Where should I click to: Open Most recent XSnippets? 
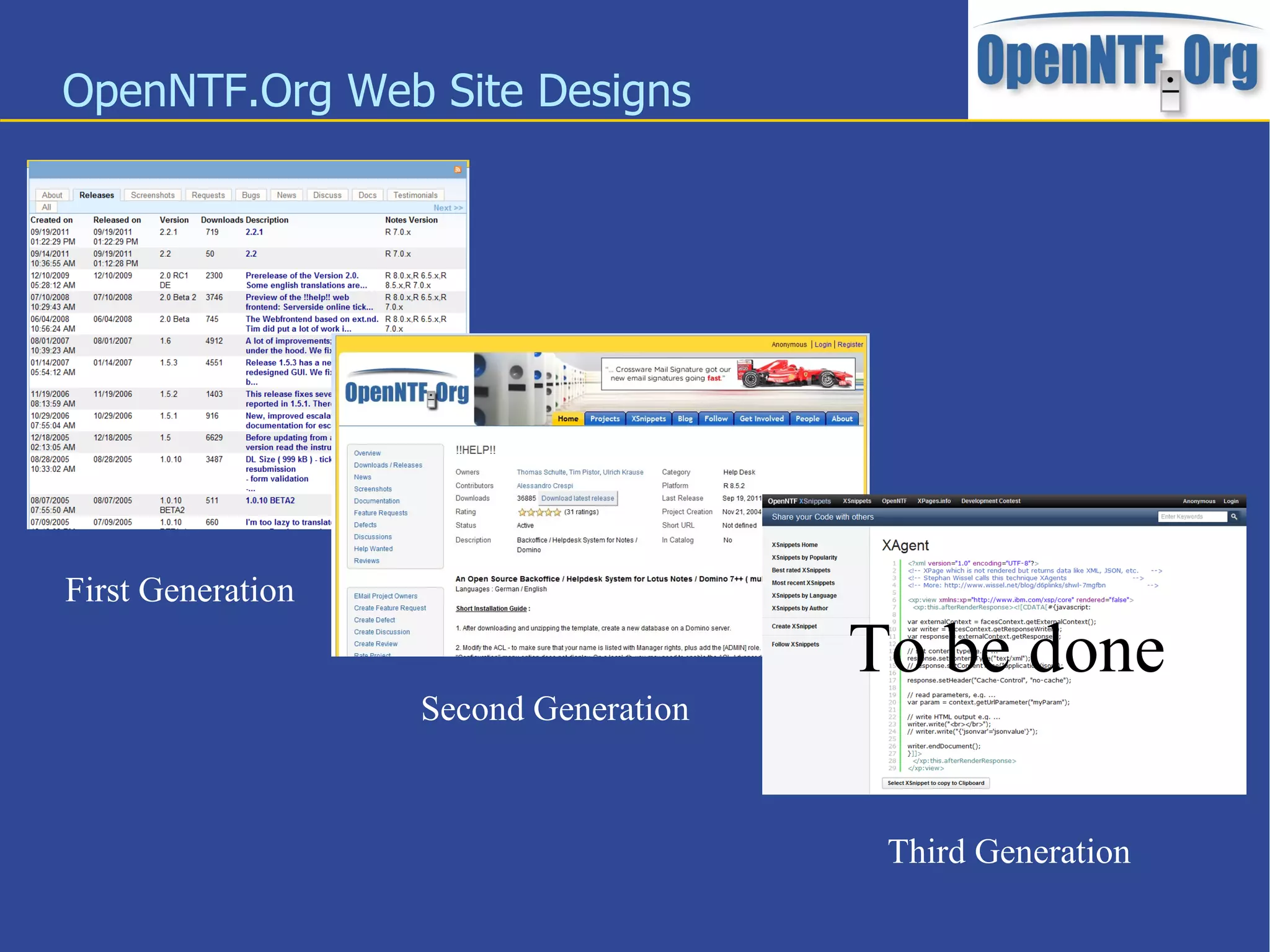click(803, 583)
